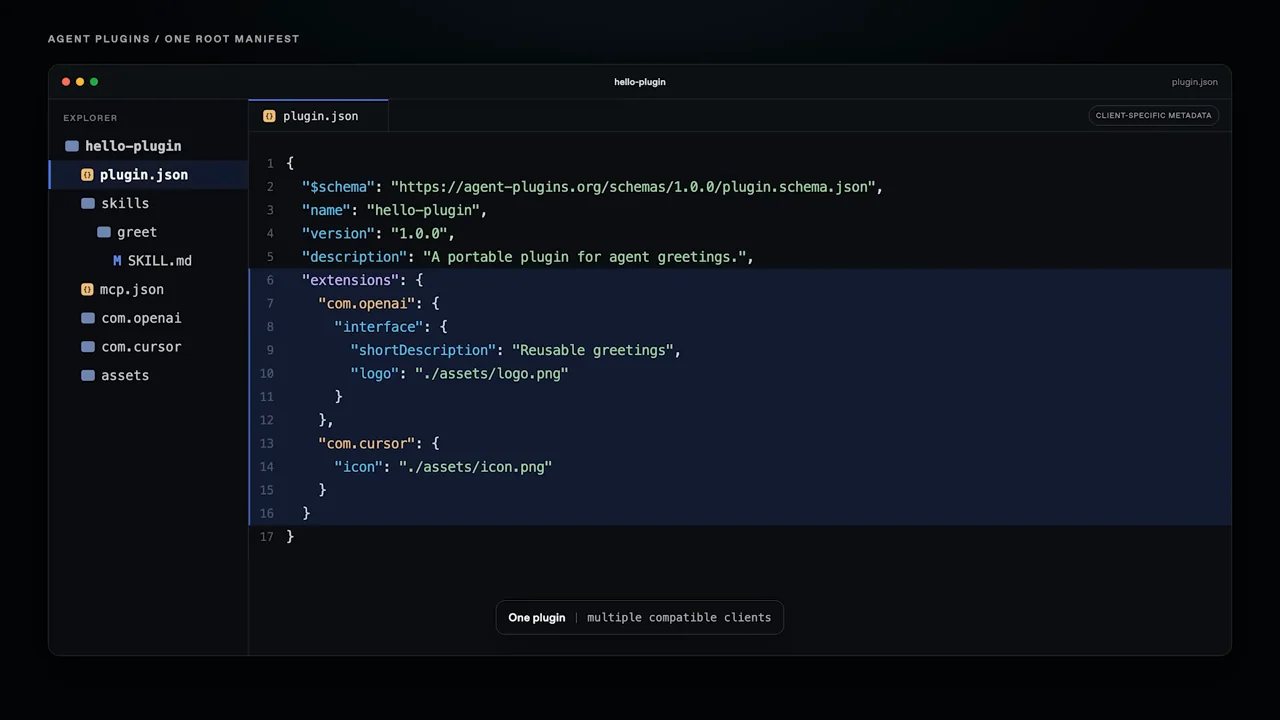
Task: Click the assets folder icon
Action: pyautogui.click(x=88, y=376)
